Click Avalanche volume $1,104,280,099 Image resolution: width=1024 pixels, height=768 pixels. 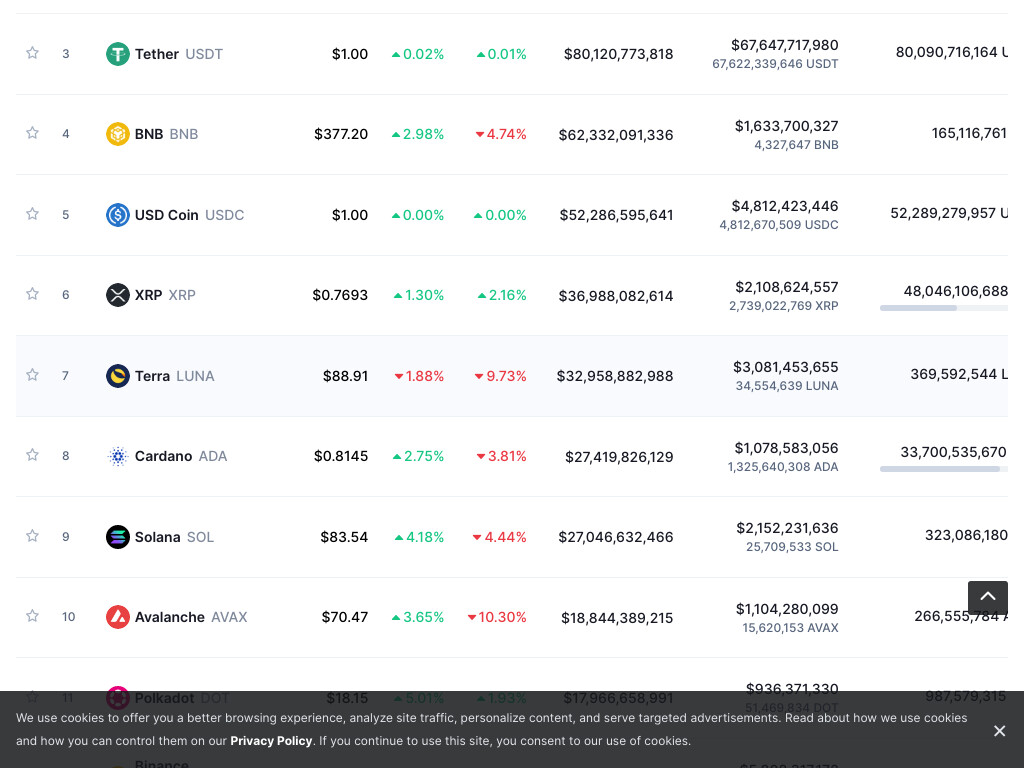click(x=787, y=609)
